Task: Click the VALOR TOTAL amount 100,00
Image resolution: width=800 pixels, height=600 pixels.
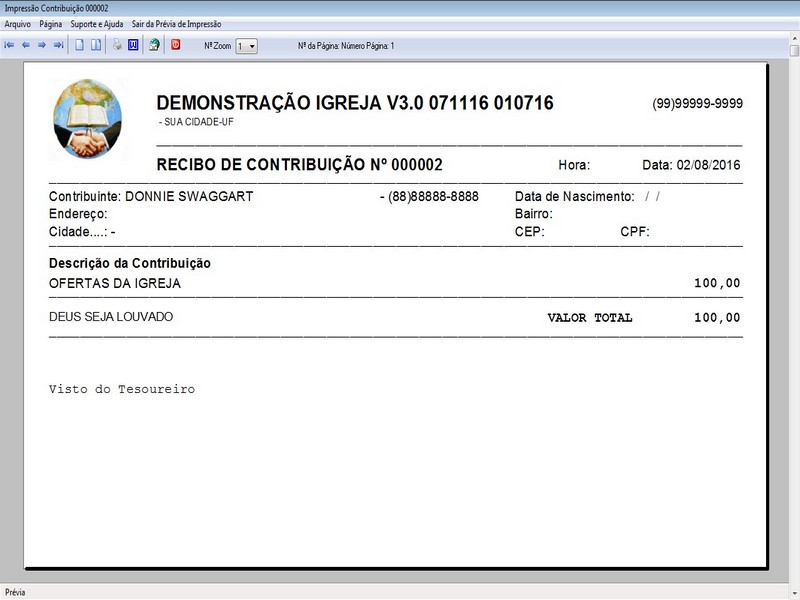Action: tap(717, 318)
